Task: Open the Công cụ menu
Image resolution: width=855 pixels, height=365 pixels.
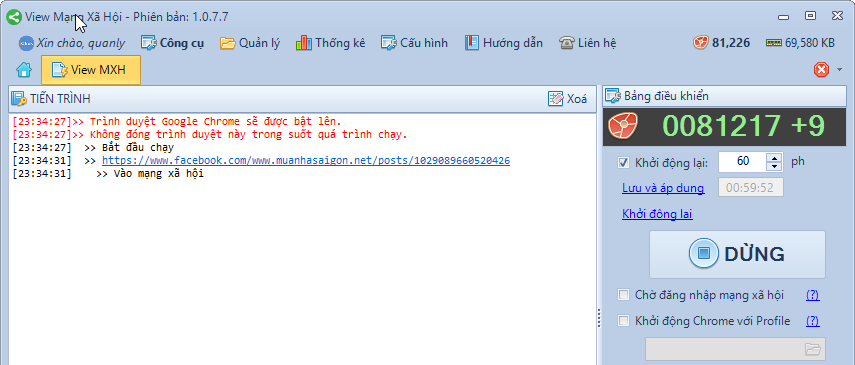Action: point(172,43)
